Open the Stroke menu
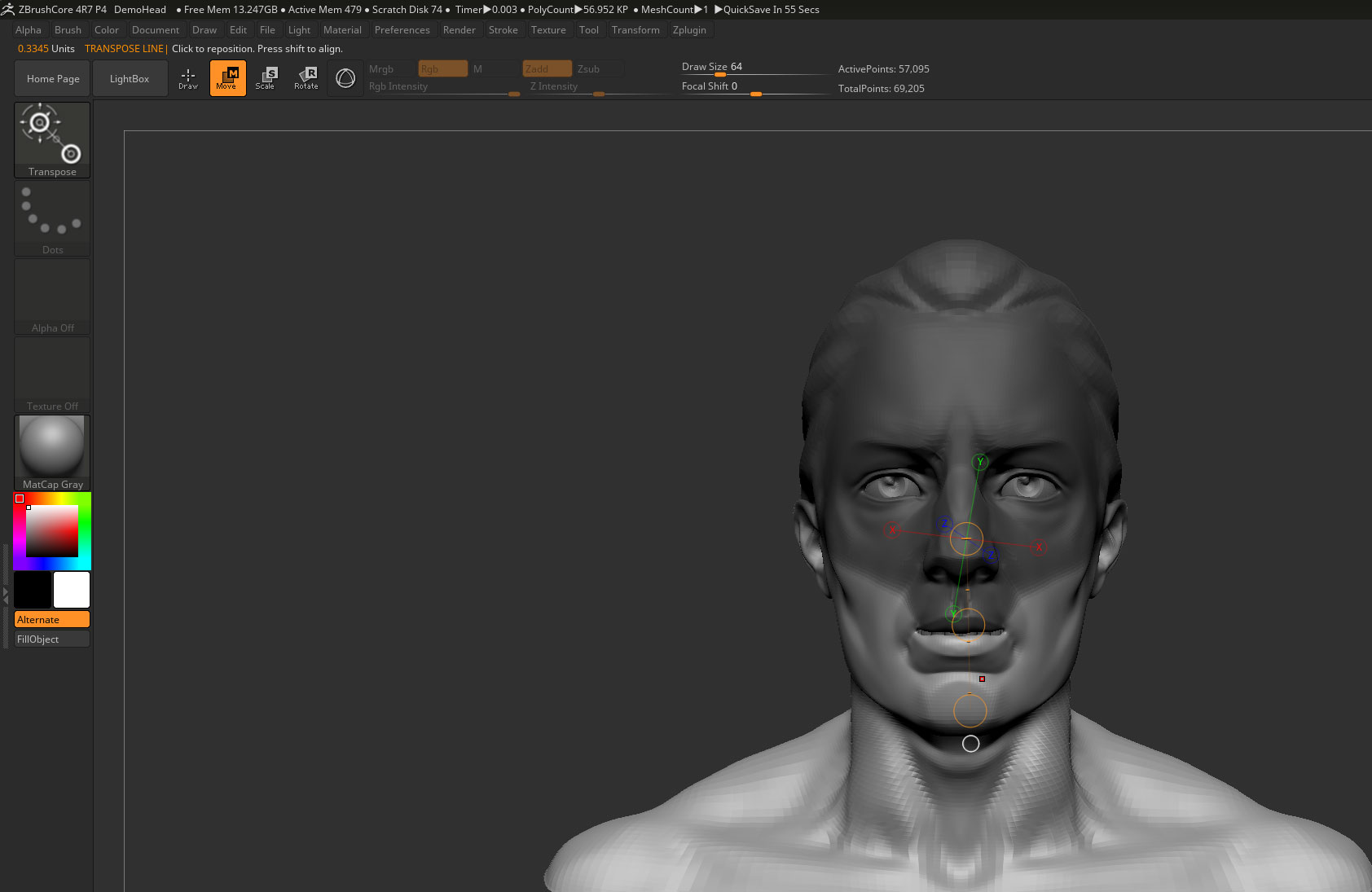The width and height of the screenshot is (1372, 892). point(504,30)
